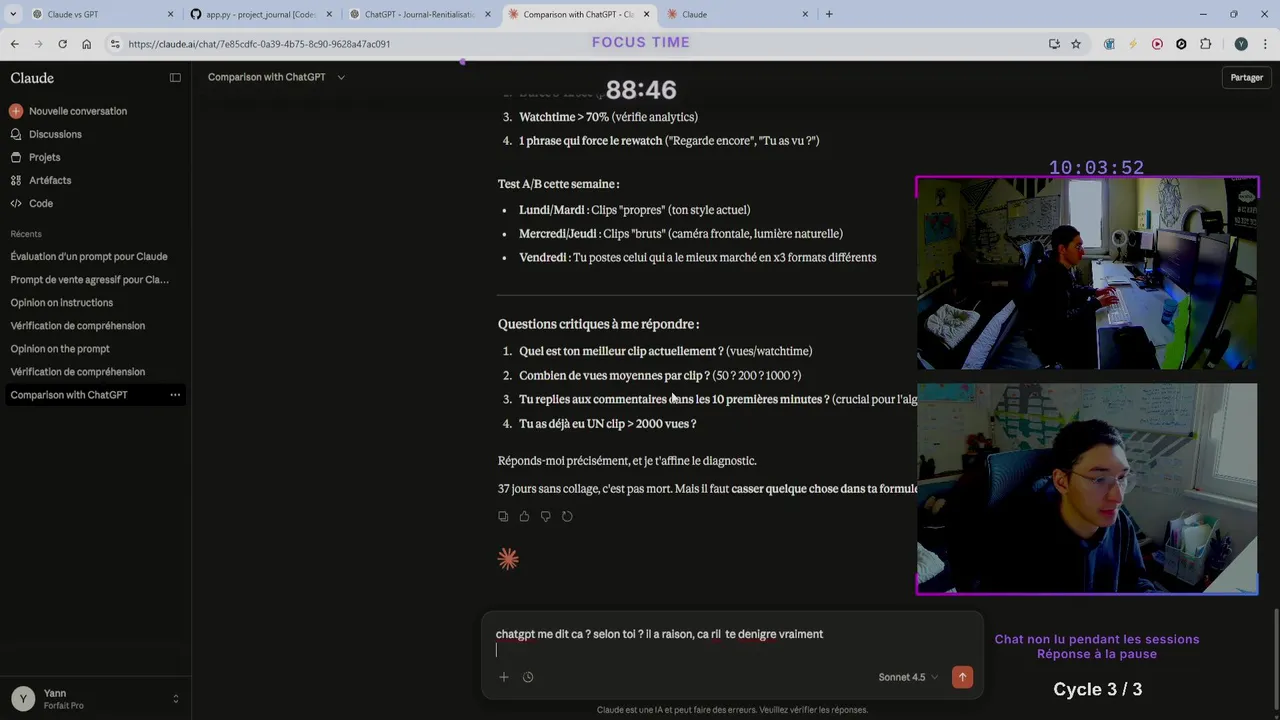Click the browser URL address bar
This screenshot has width=1280, height=720.
[x=580, y=44]
